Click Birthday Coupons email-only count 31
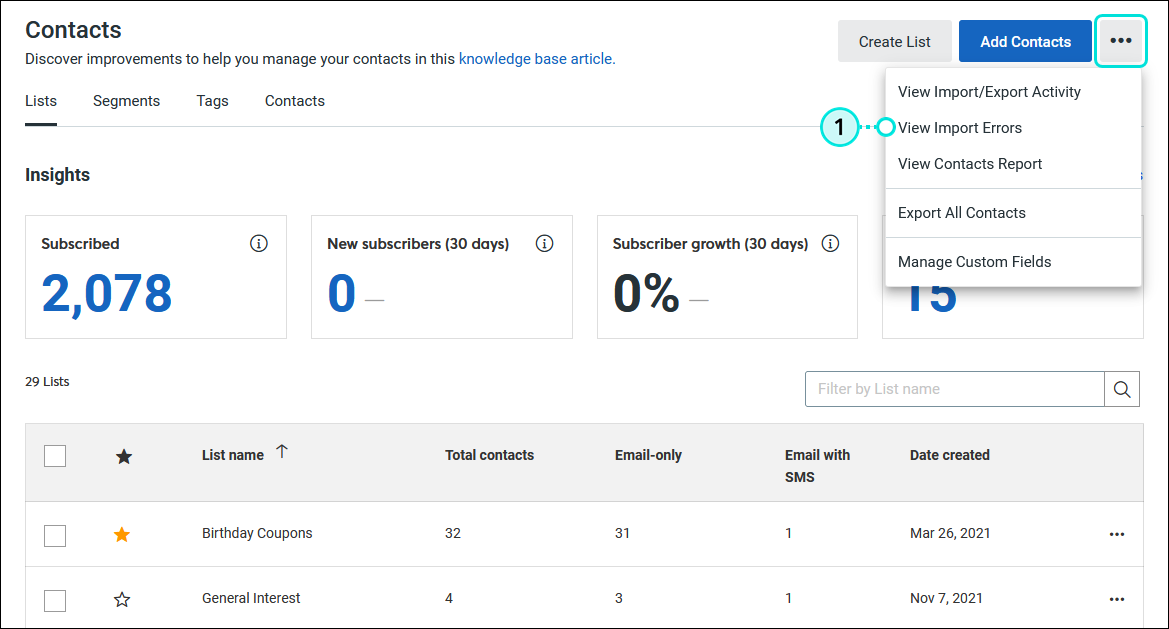Image resolution: width=1169 pixels, height=629 pixels. tap(623, 533)
